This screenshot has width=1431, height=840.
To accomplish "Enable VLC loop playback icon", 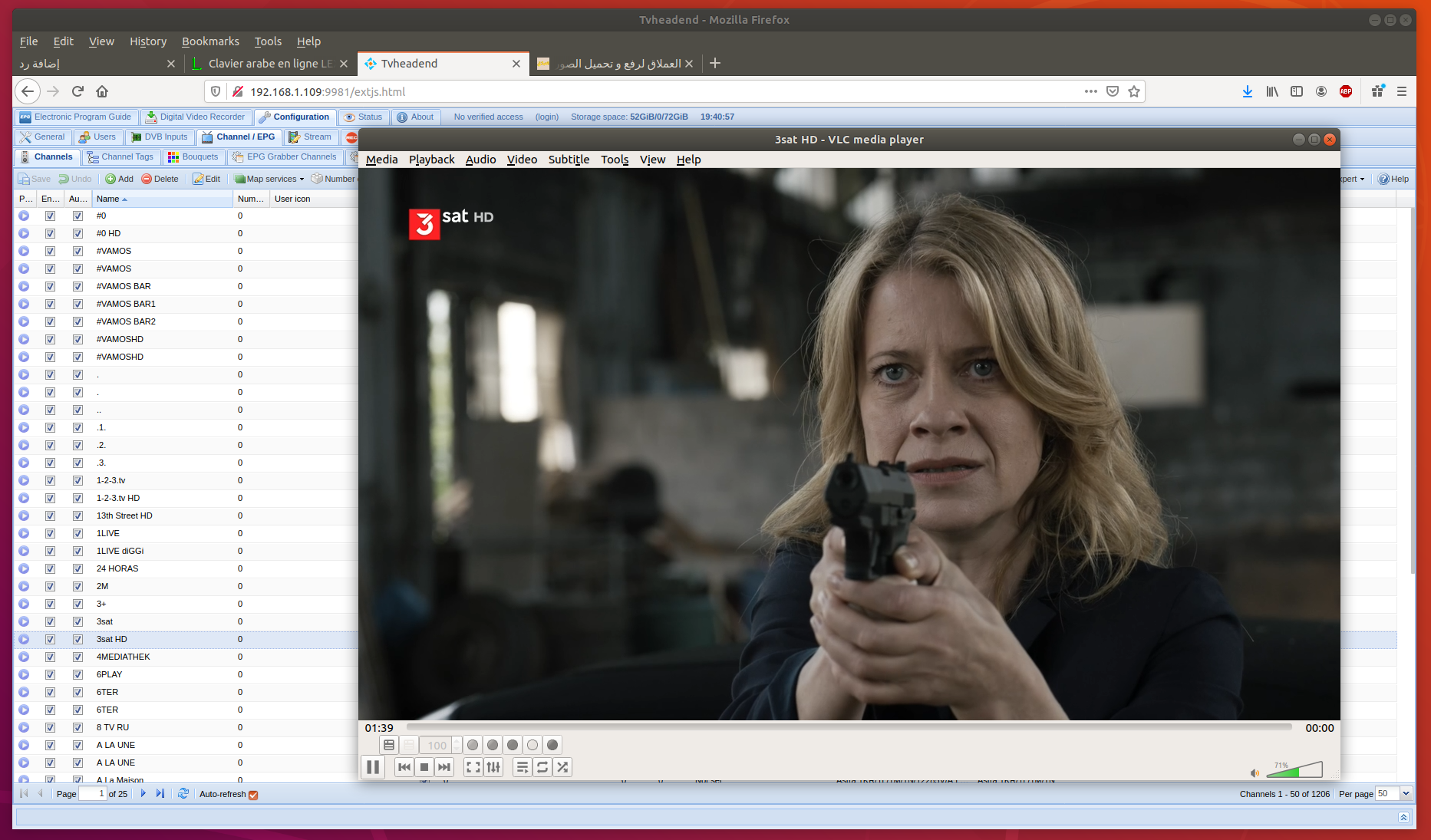I will [x=542, y=766].
